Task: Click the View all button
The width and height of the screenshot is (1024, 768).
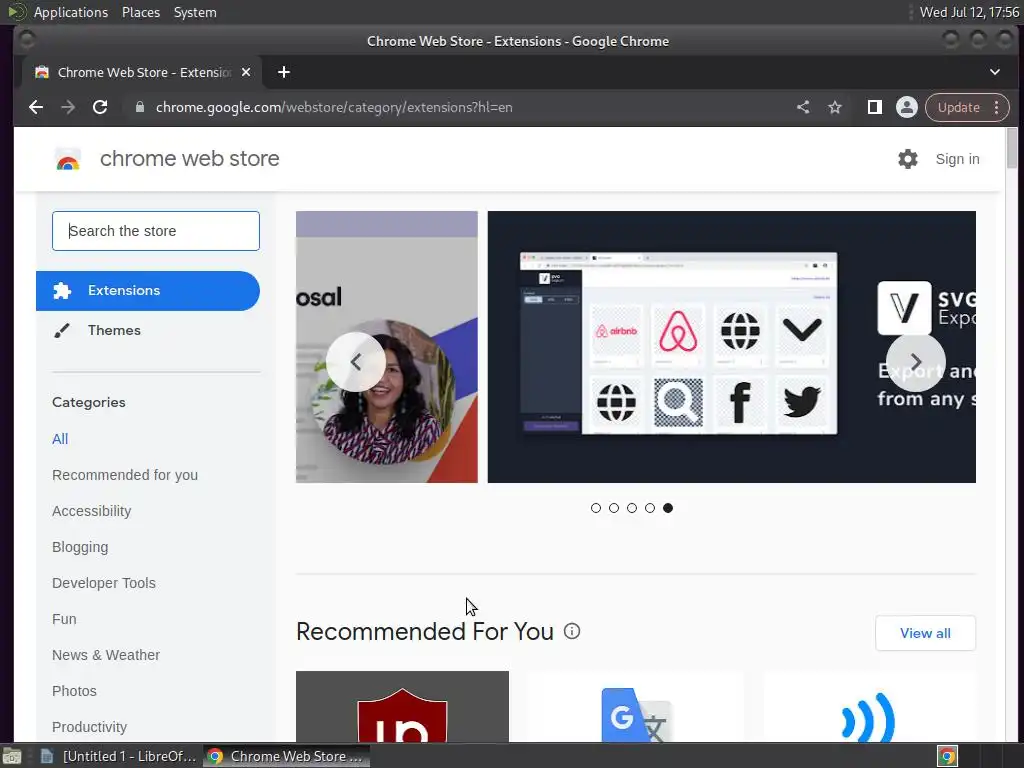Action: tap(925, 633)
